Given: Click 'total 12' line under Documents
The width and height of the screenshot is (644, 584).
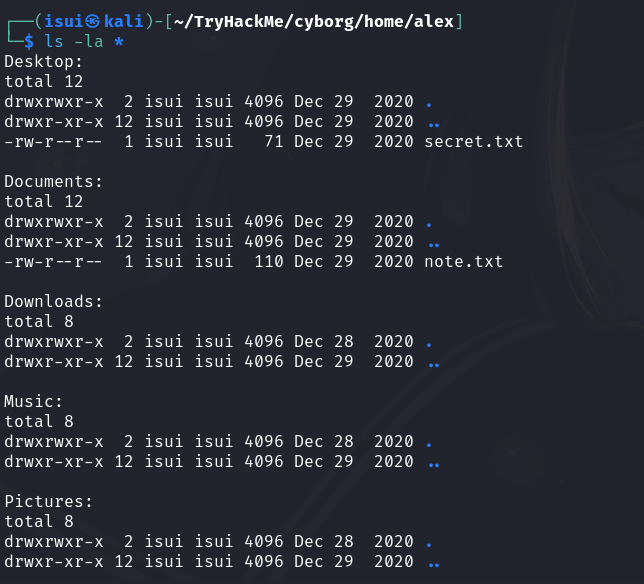Looking at the screenshot, I should tap(44, 202).
